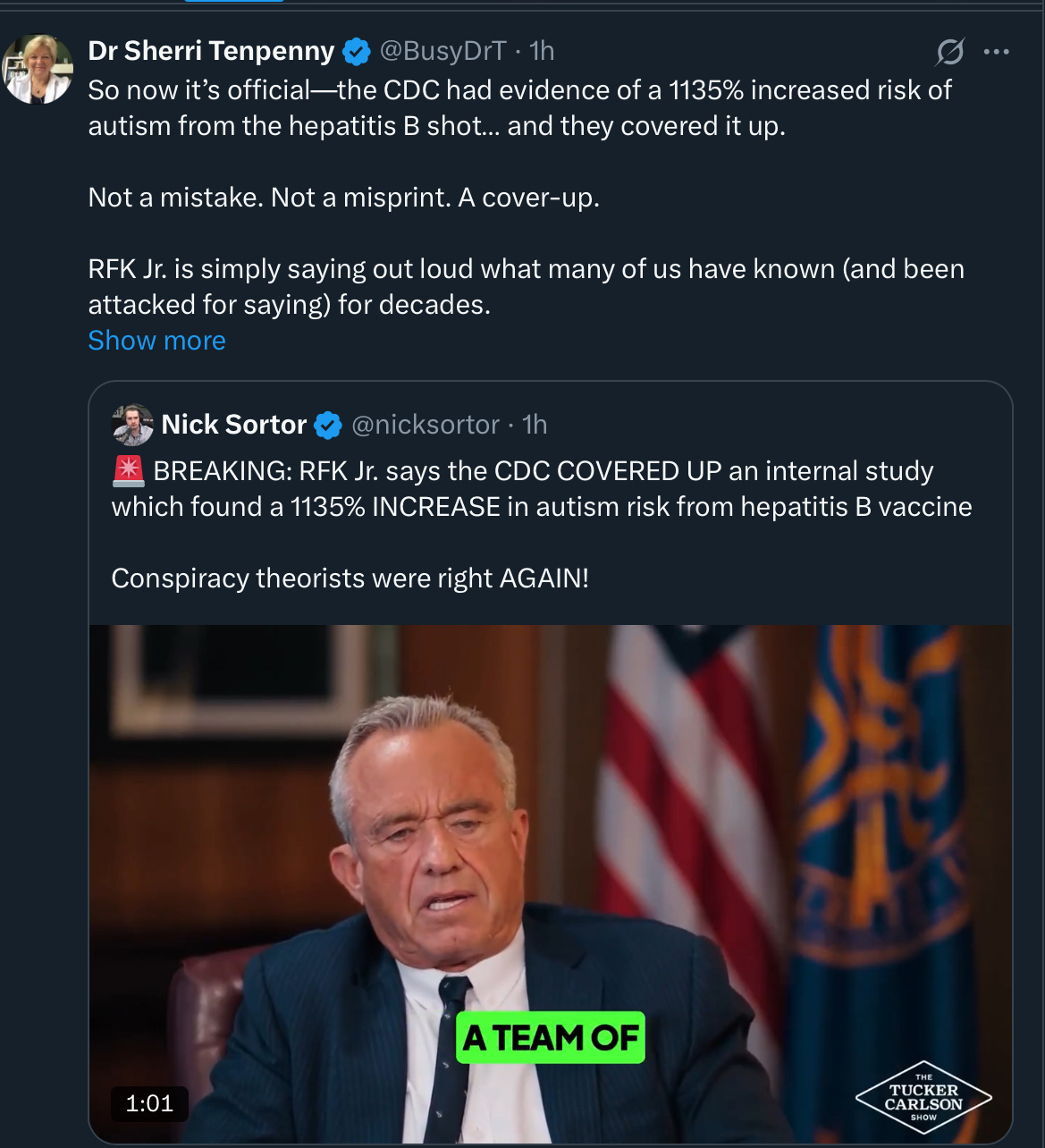
Task: Click the red siren emoji
Action: [x=128, y=470]
